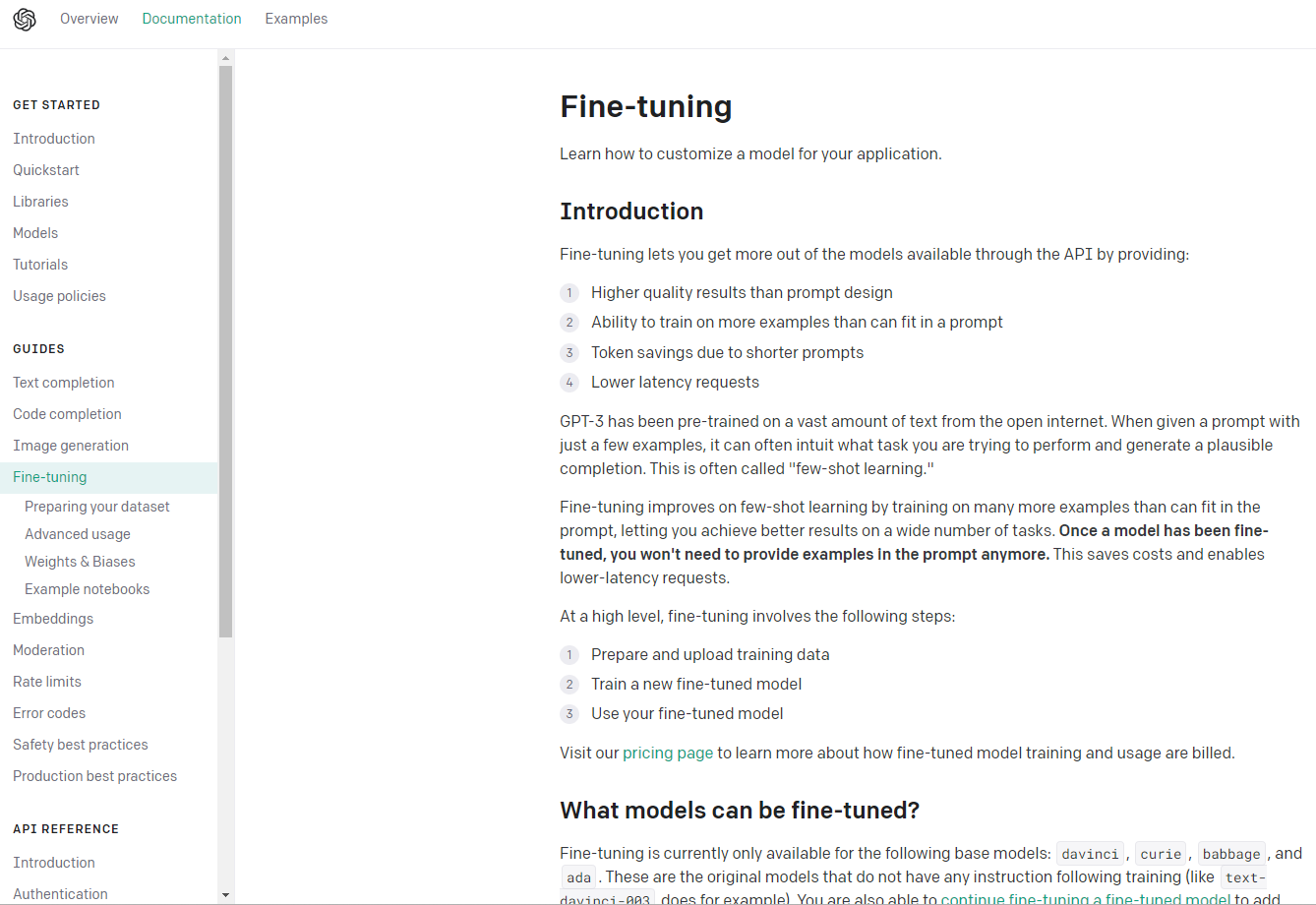Image resolution: width=1316 pixels, height=905 pixels.
Task: Open the pricing page link
Action: click(x=668, y=753)
